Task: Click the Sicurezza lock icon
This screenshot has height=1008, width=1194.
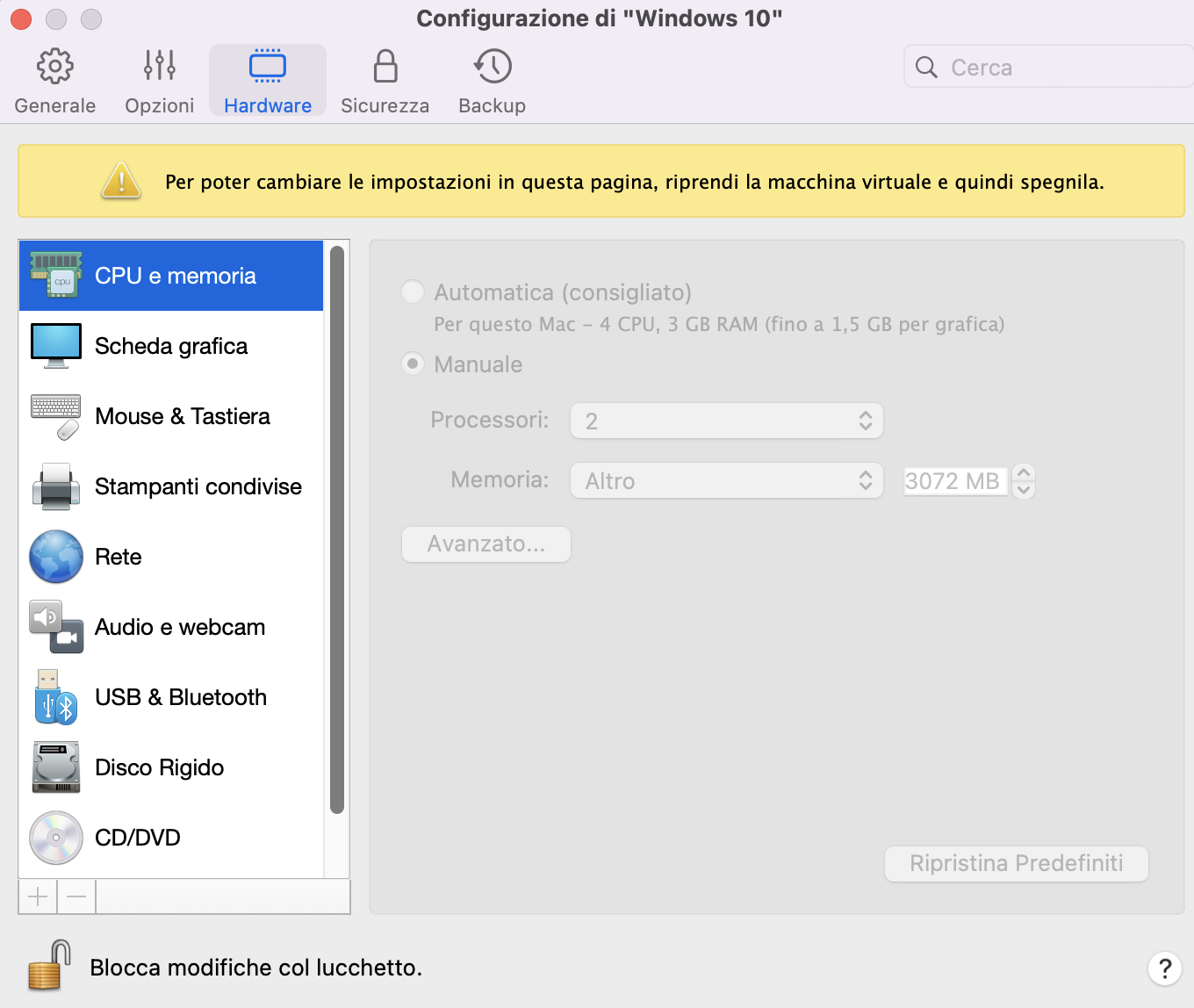Action: pyautogui.click(x=385, y=66)
